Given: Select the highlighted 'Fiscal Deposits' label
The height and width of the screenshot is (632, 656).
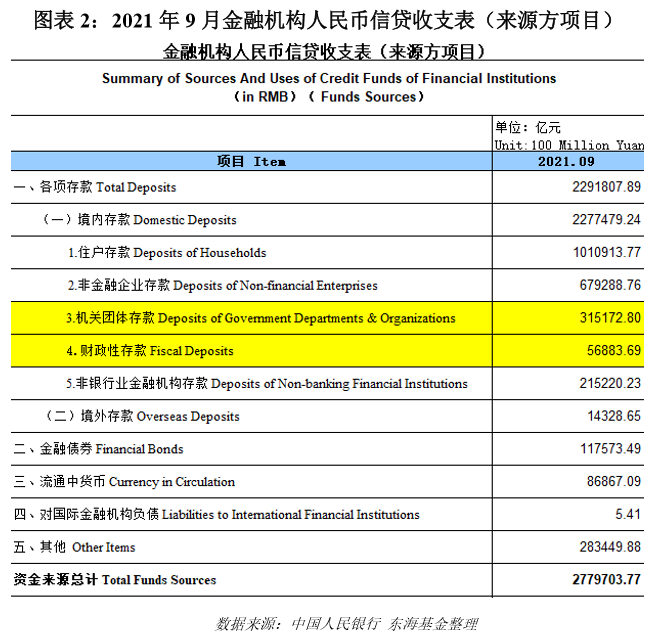Looking at the screenshot, I should click(150, 351).
